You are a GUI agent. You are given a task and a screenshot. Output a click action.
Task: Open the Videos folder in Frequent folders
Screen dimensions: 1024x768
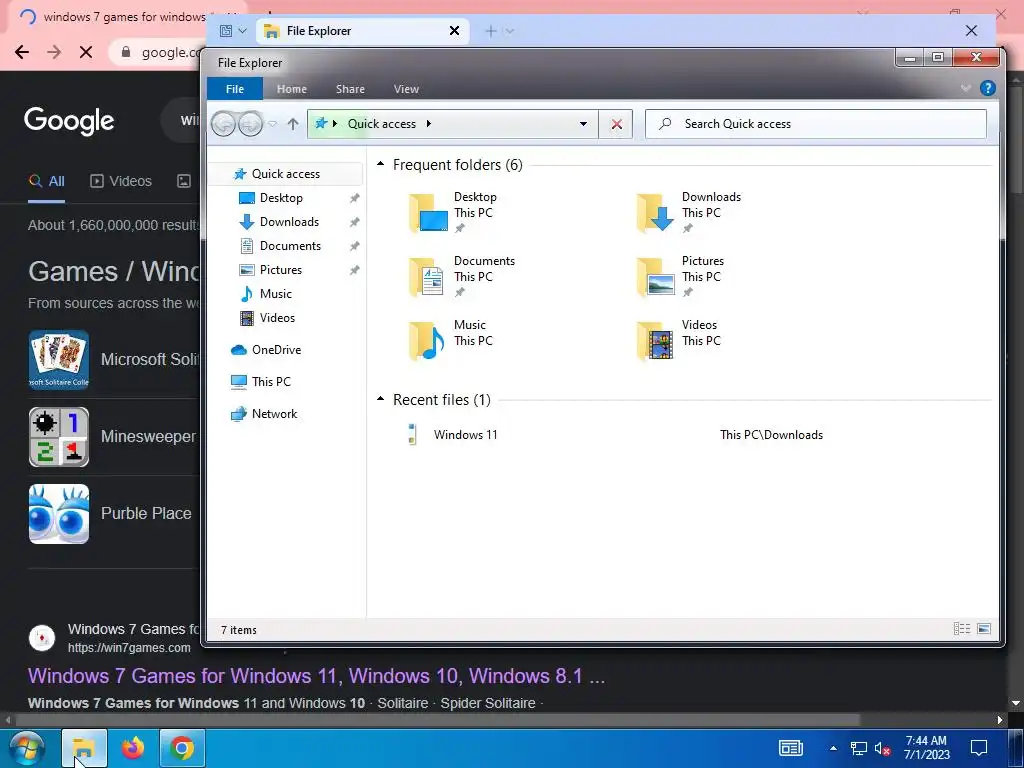click(679, 340)
